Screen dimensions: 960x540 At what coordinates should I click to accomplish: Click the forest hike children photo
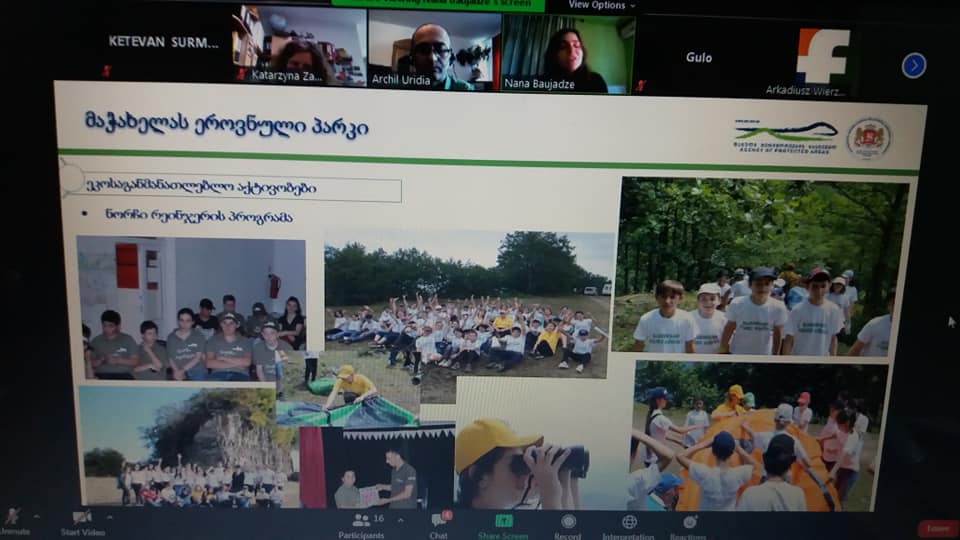click(x=761, y=266)
